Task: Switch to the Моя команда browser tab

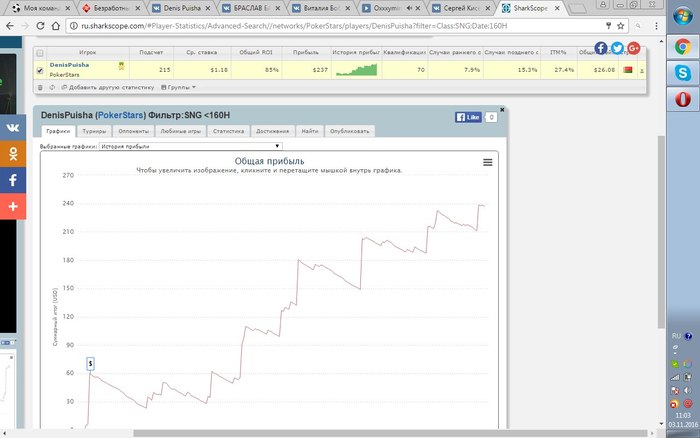Action: 41,8
